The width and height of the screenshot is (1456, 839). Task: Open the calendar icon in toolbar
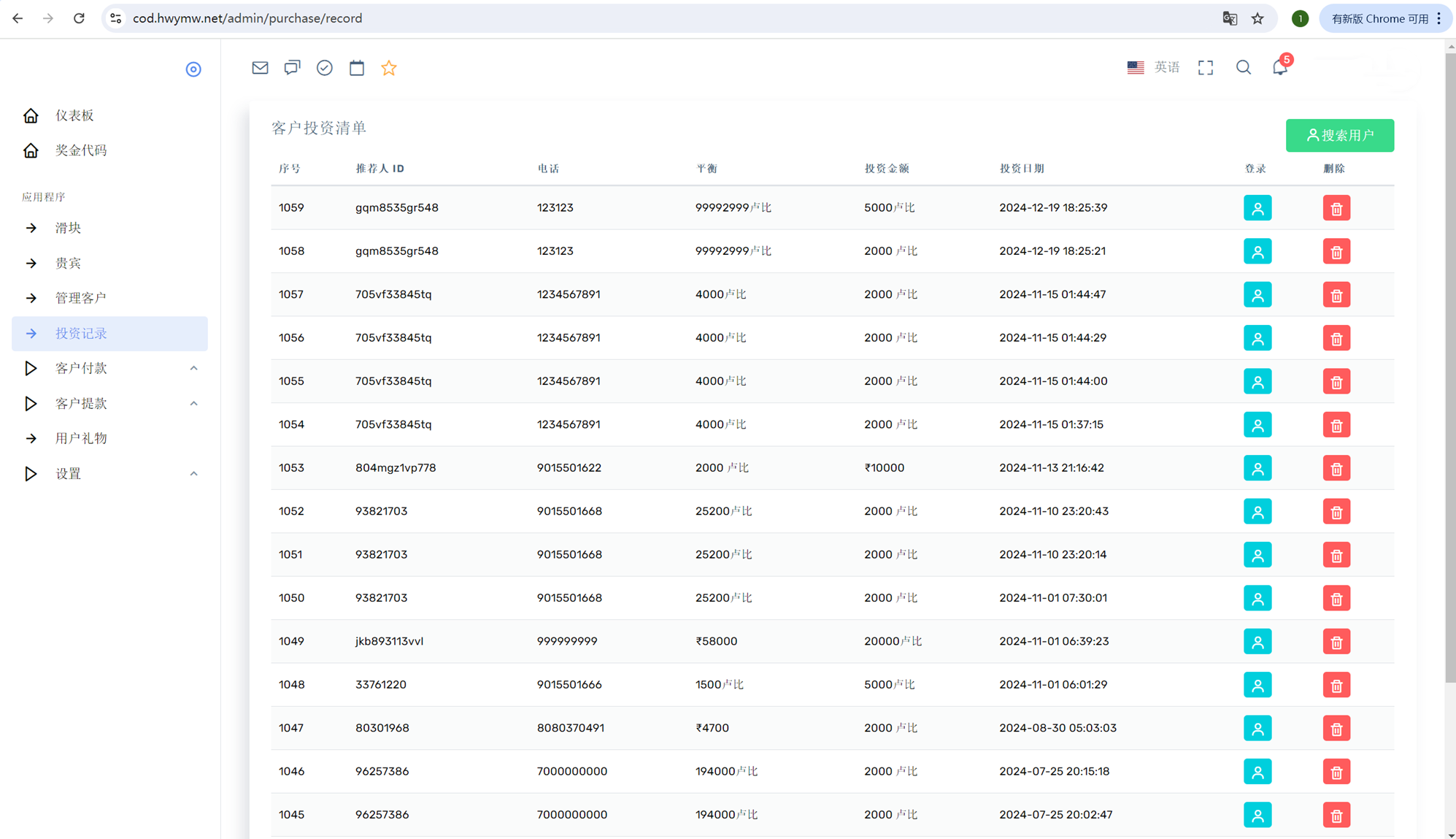pyautogui.click(x=357, y=68)
